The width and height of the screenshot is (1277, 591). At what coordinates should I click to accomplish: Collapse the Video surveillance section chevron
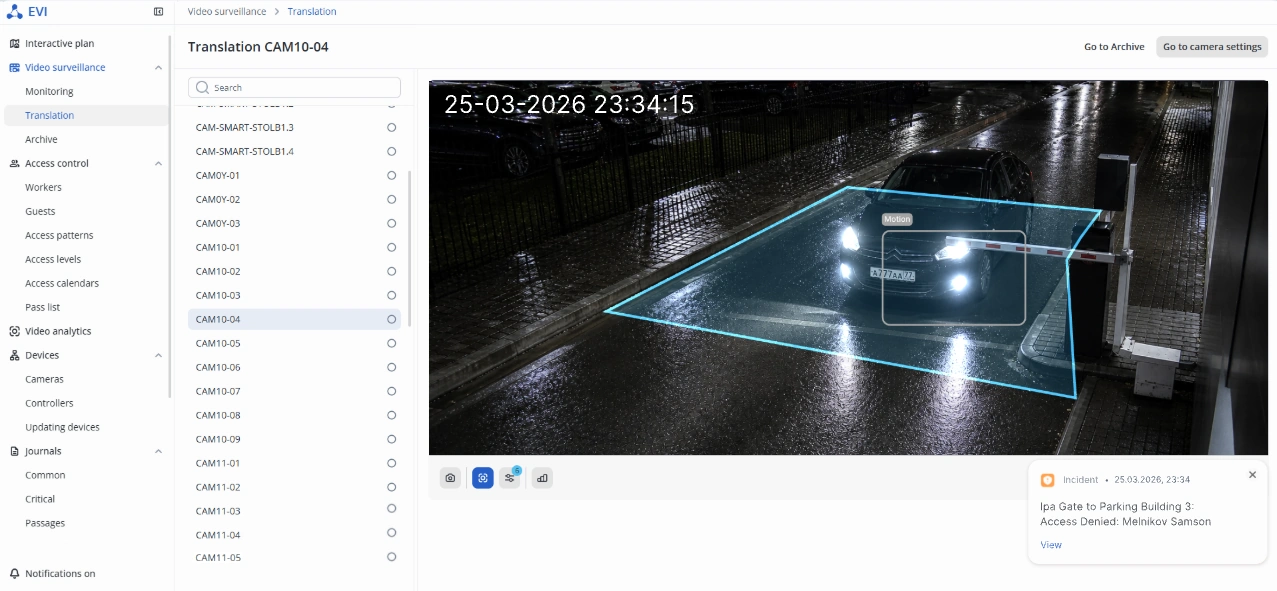click(x=158, y=68)
